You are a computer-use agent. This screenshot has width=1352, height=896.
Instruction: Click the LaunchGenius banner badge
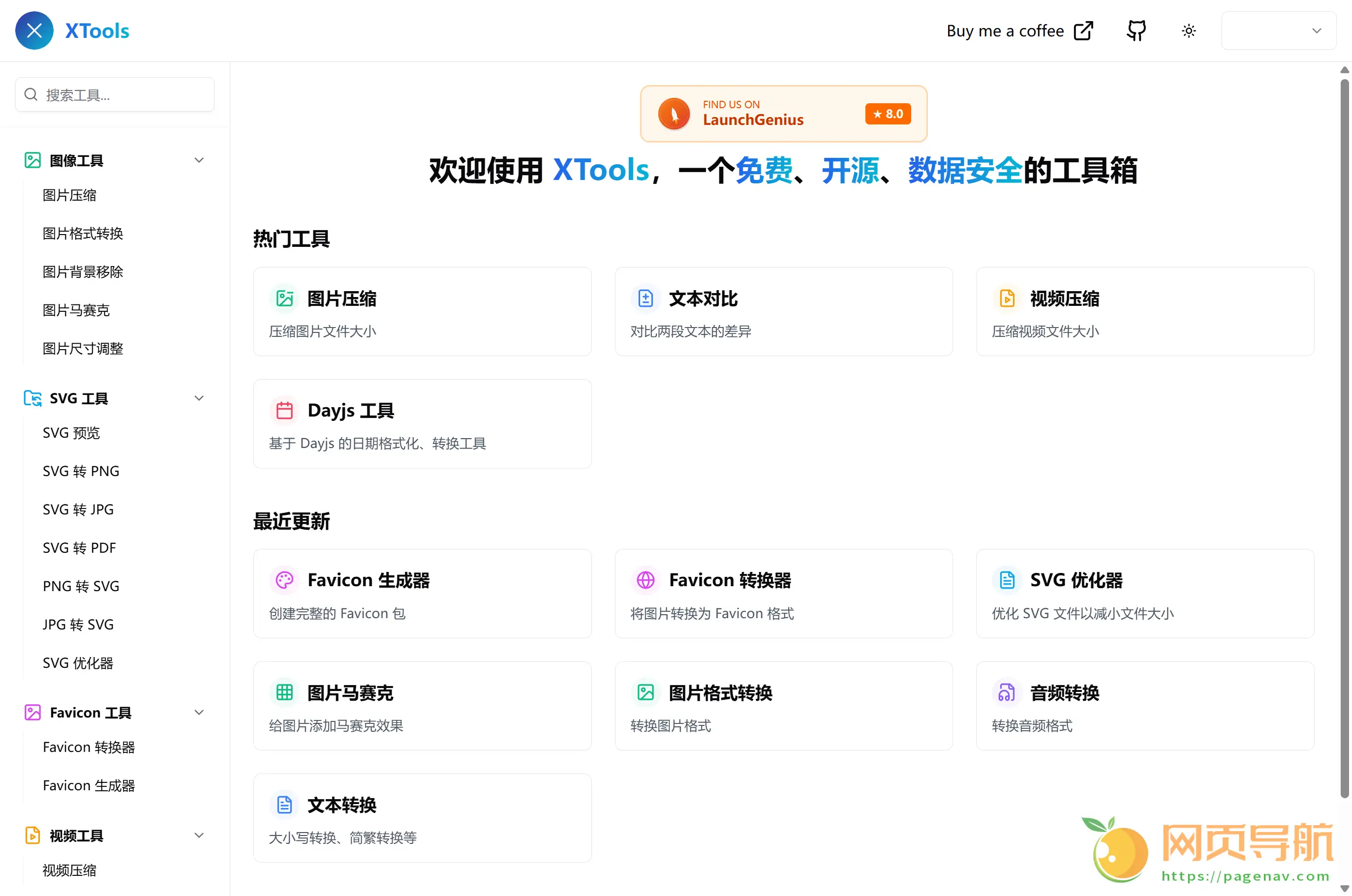[784, 114]
